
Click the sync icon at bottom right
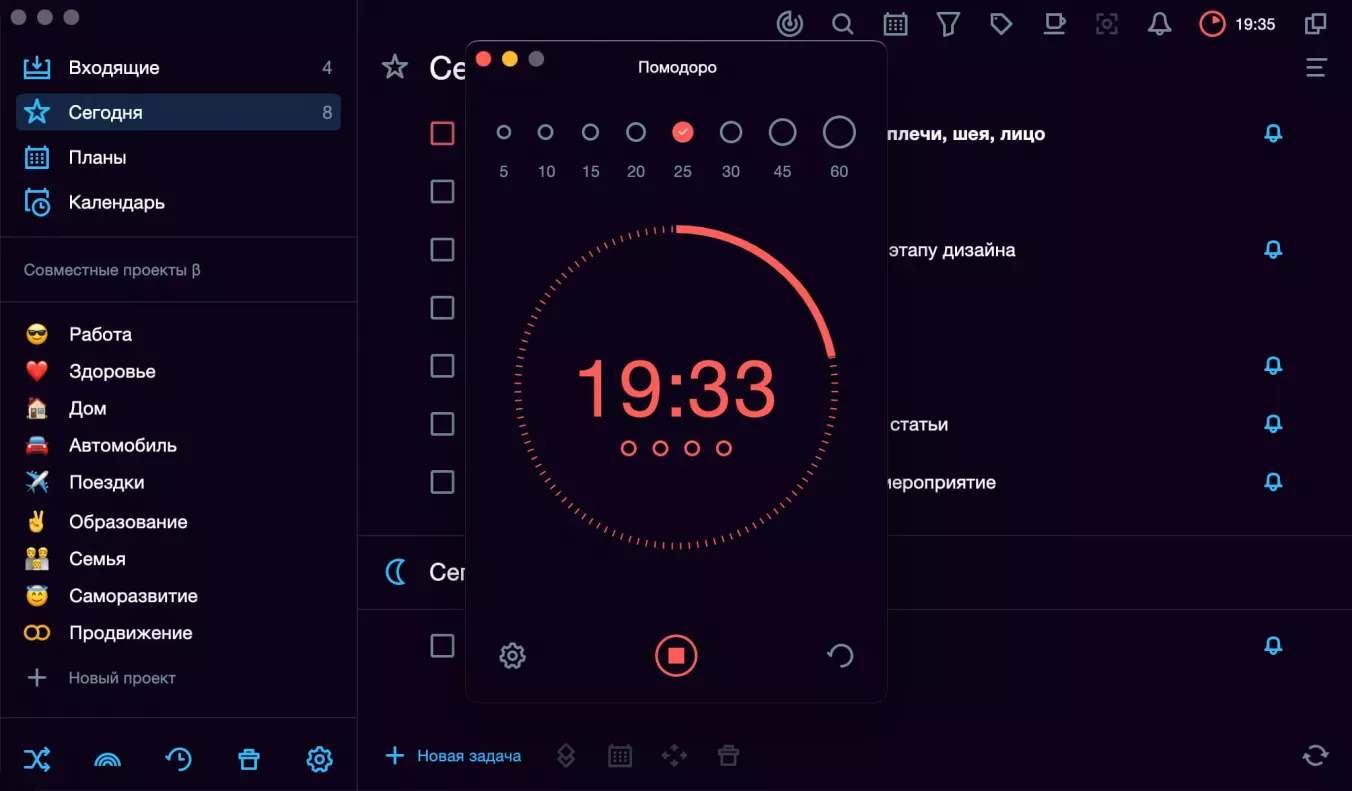[1316, 755]
